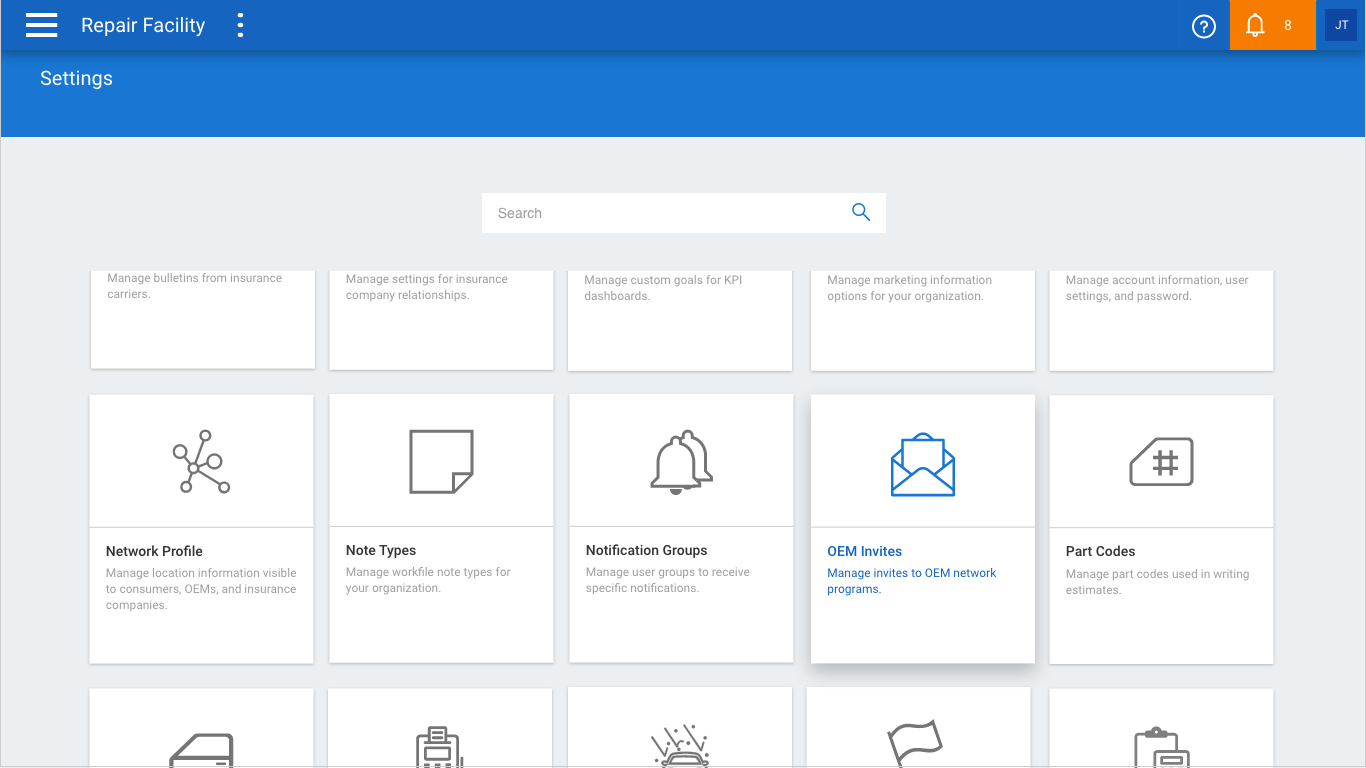Open the OEM Invites envelope icon
Screen dimensions: 1366x768
(923, 465)
